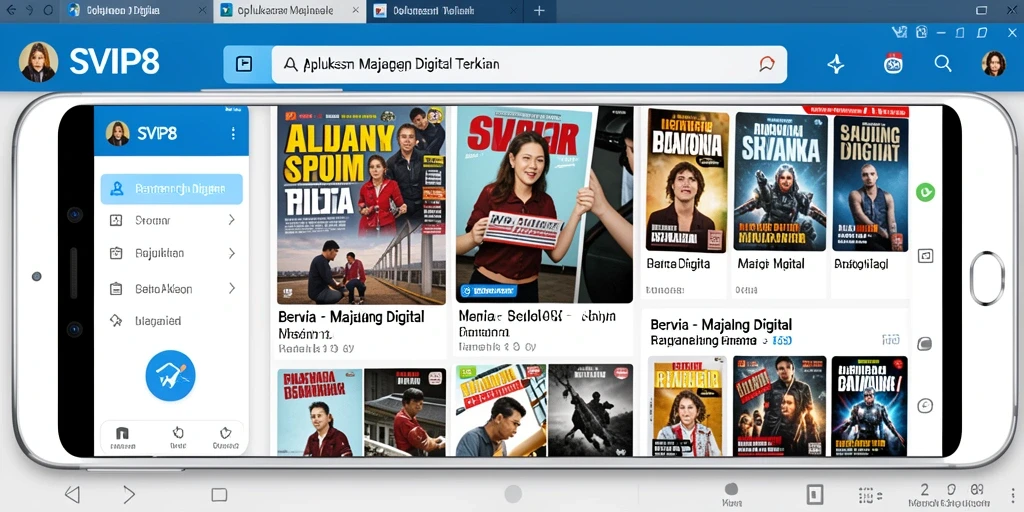This screenshot has height=512, width=1024.
Task: Expand chevron on the third sidebar row
Action: coord(231,287)
